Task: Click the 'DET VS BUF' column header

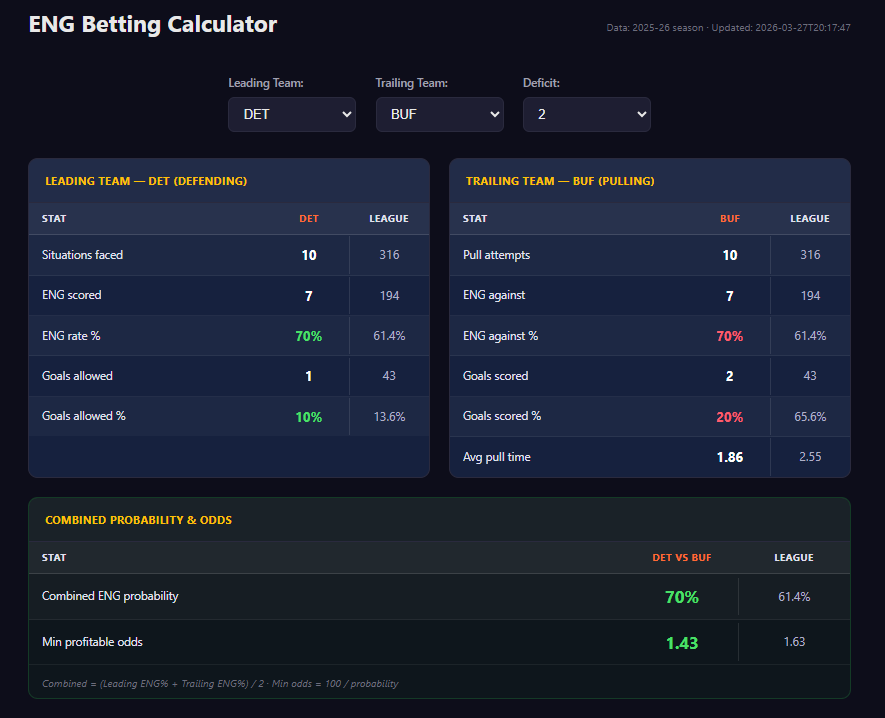Action: pos(682,558)
